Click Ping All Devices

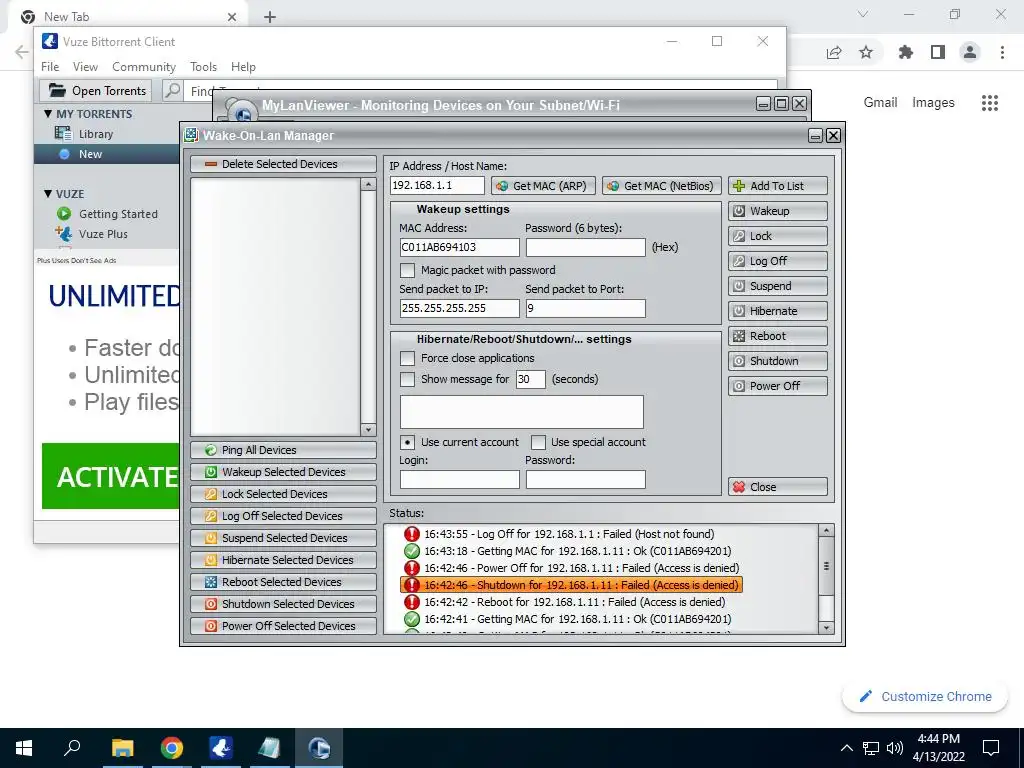pyautogui.click(x=283, y=450)
